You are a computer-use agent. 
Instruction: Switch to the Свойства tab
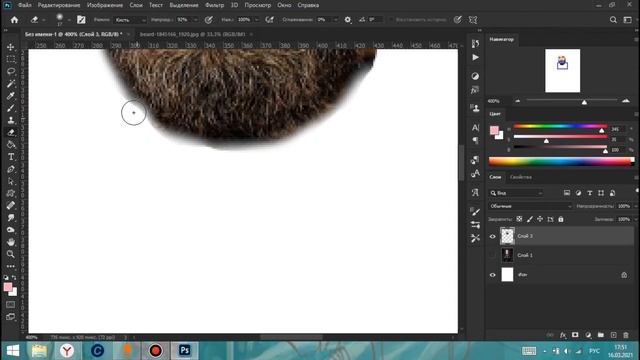[x=521, y=177]
